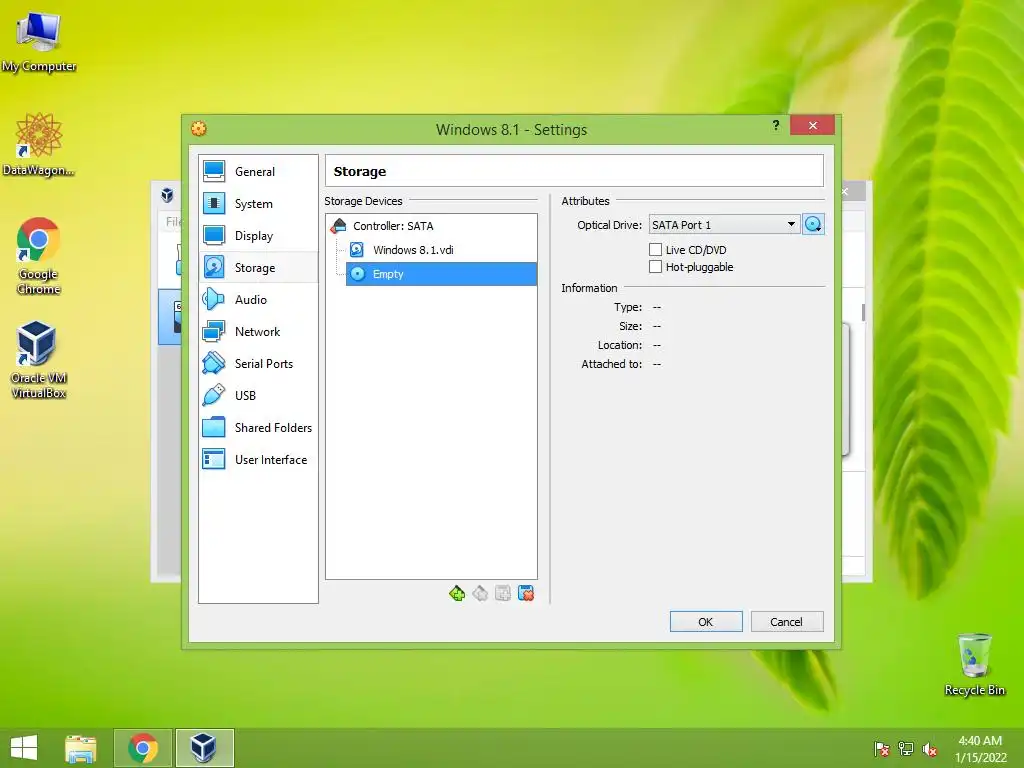The height and width of the screenshot is (768, 1024).
Task: Open the Recycle Bin
Action: 975,664
